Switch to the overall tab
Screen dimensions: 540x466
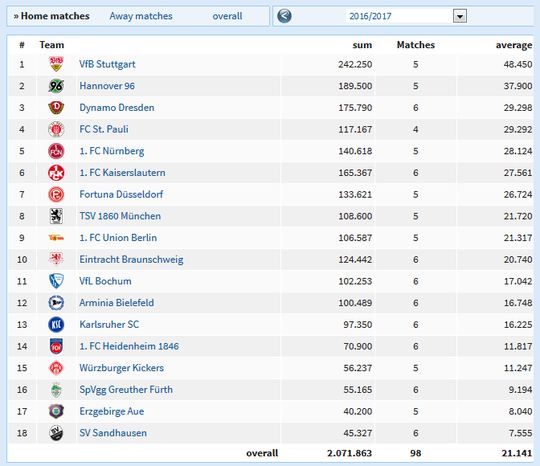click(x=227, y=16)
